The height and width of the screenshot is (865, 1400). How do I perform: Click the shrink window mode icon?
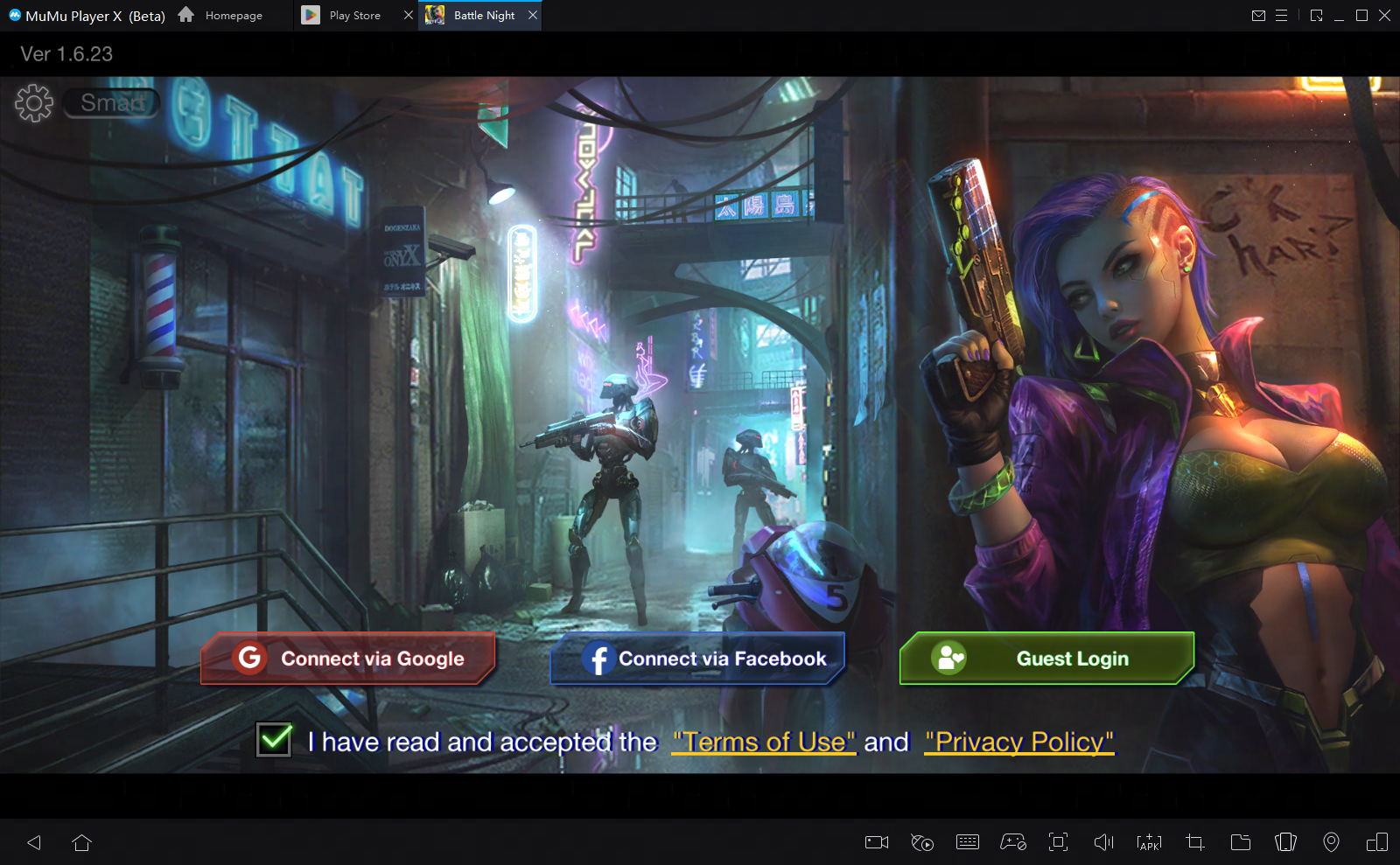tap(1316, 16)
